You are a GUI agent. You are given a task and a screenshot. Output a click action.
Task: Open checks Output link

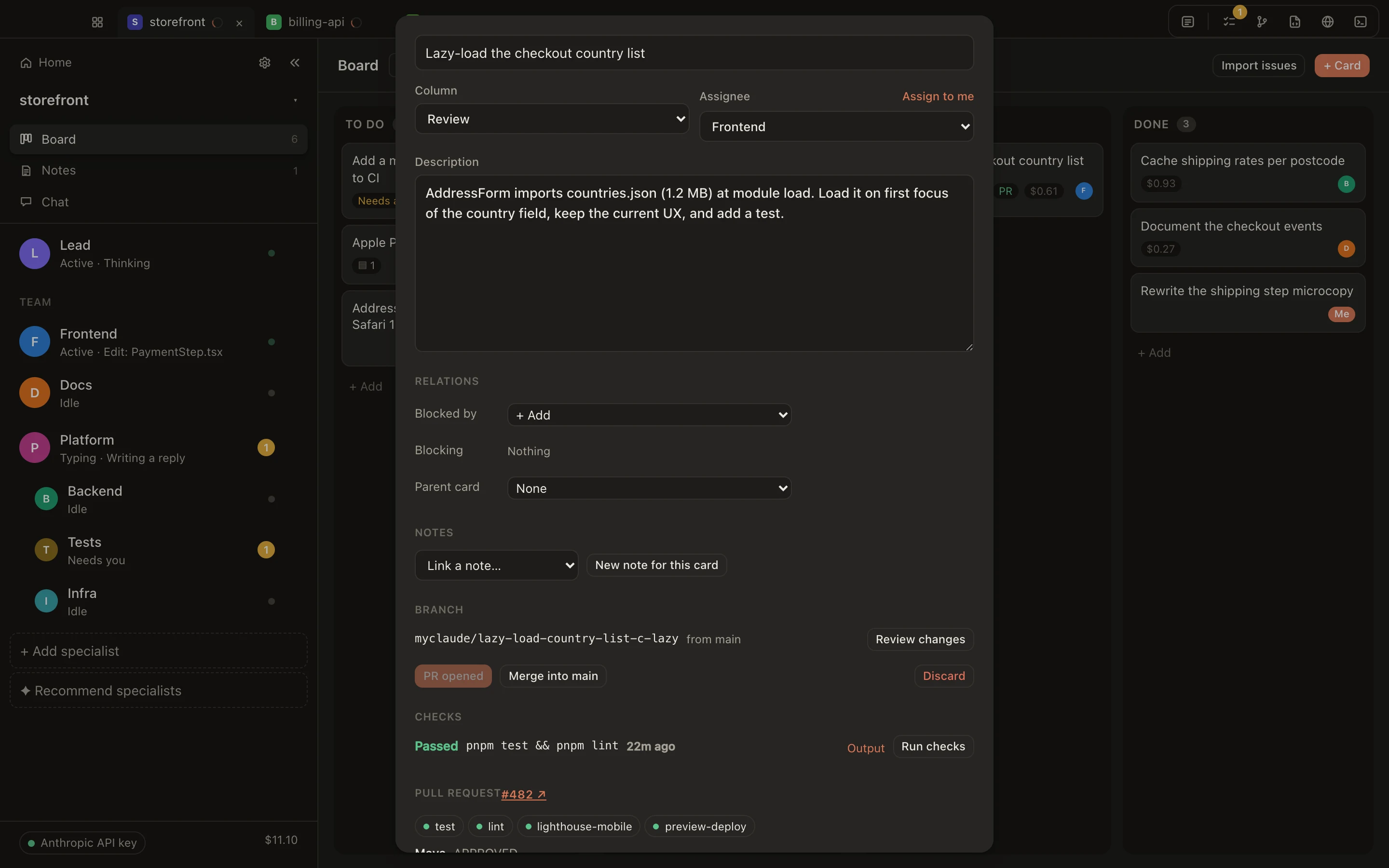click(x=866, y=748)
